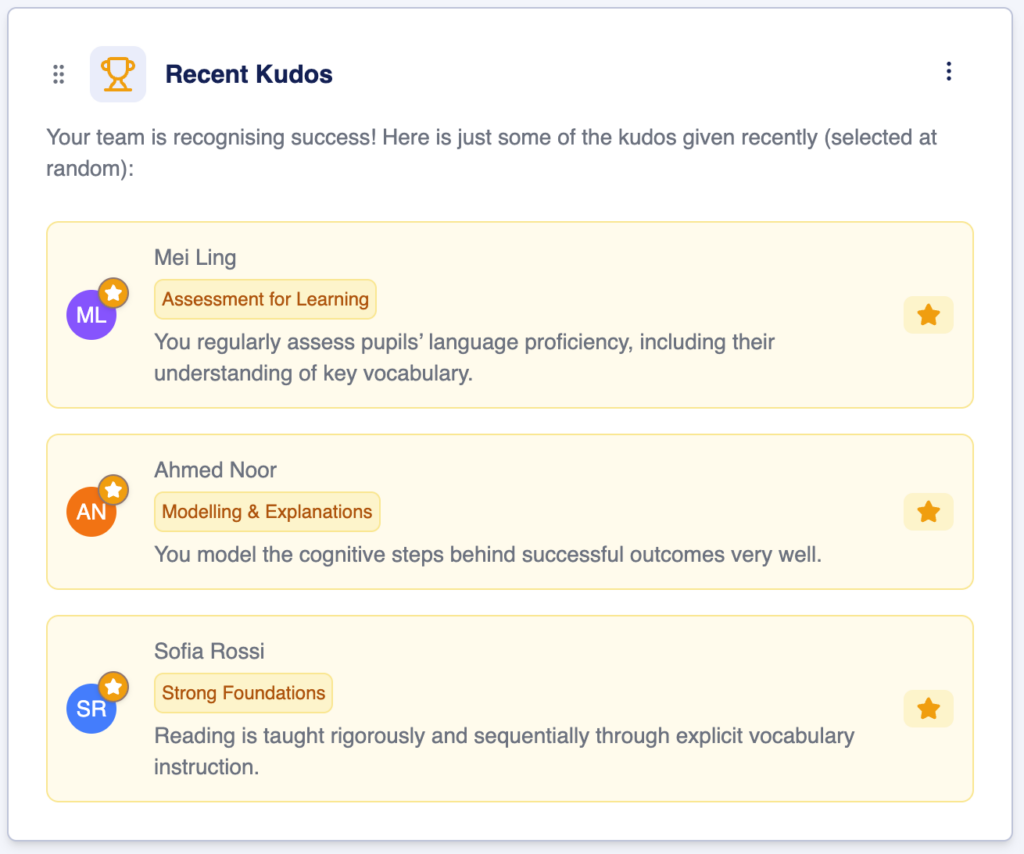Image resolution: width=1024 pixels, height=854 pixels.
Task: Select the Modelling & Explanations tag
Action: (267, 512)
